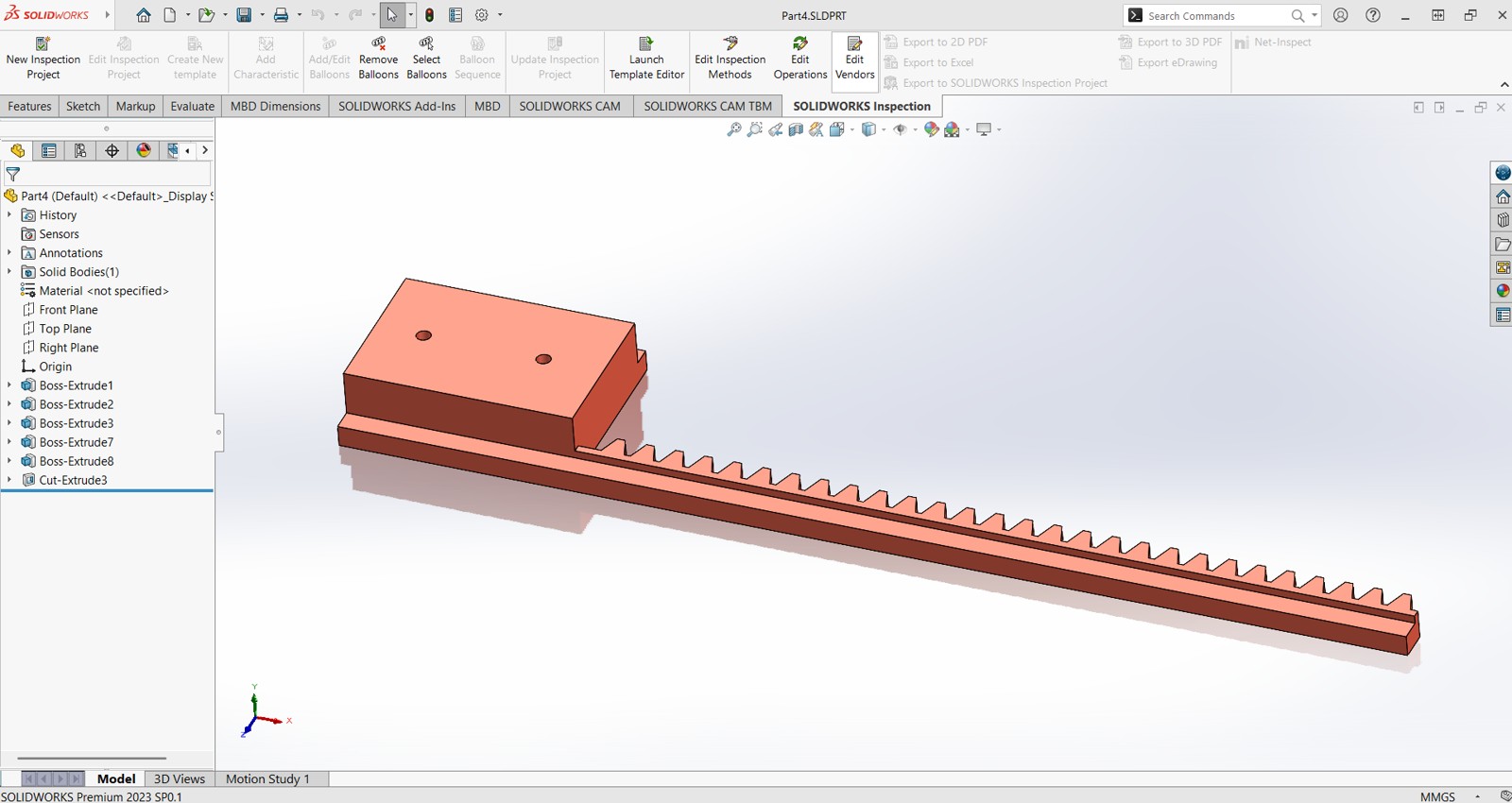
Task: Open the Select tool dropdown arrow
Action: click(x=410, y=15)
